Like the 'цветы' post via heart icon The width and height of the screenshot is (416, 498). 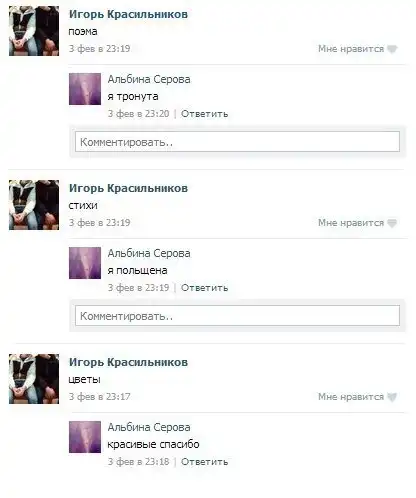(x=392, y=397)
